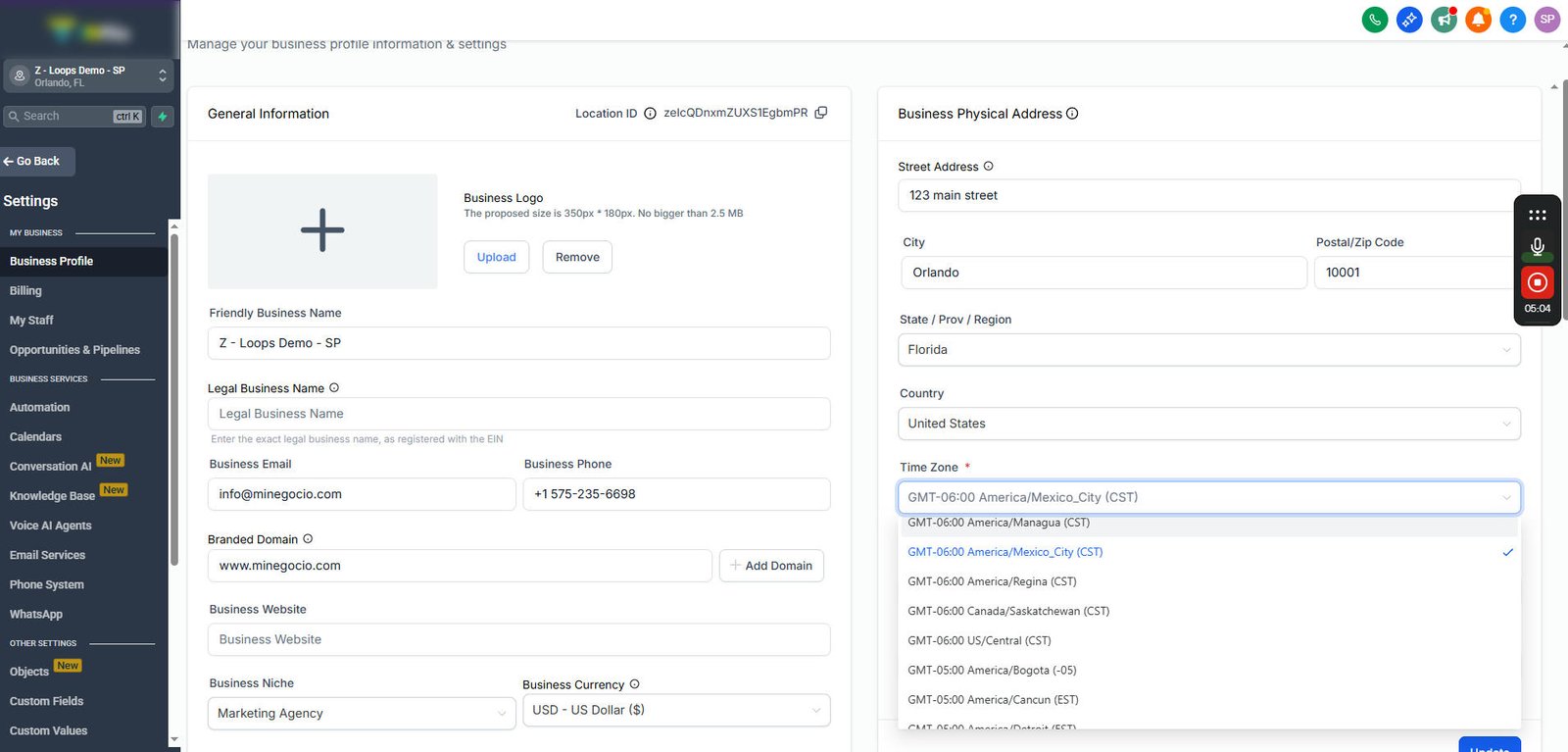The width and height of the screenshot is (1568, 752).
Task: Click the Branded Domain info icon
Action: (308, 539)
